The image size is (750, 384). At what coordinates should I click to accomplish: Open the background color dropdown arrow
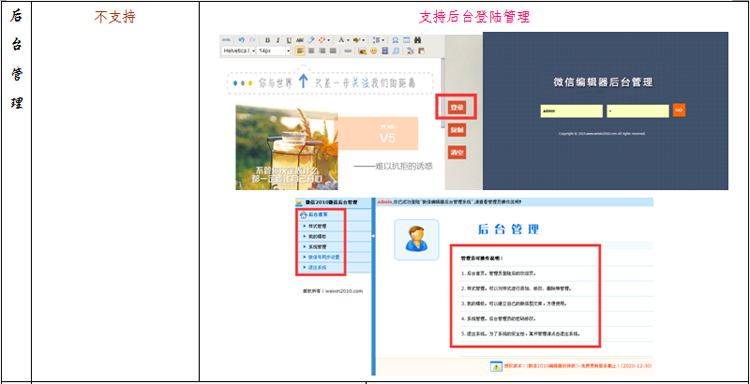[x=364, y=40]
